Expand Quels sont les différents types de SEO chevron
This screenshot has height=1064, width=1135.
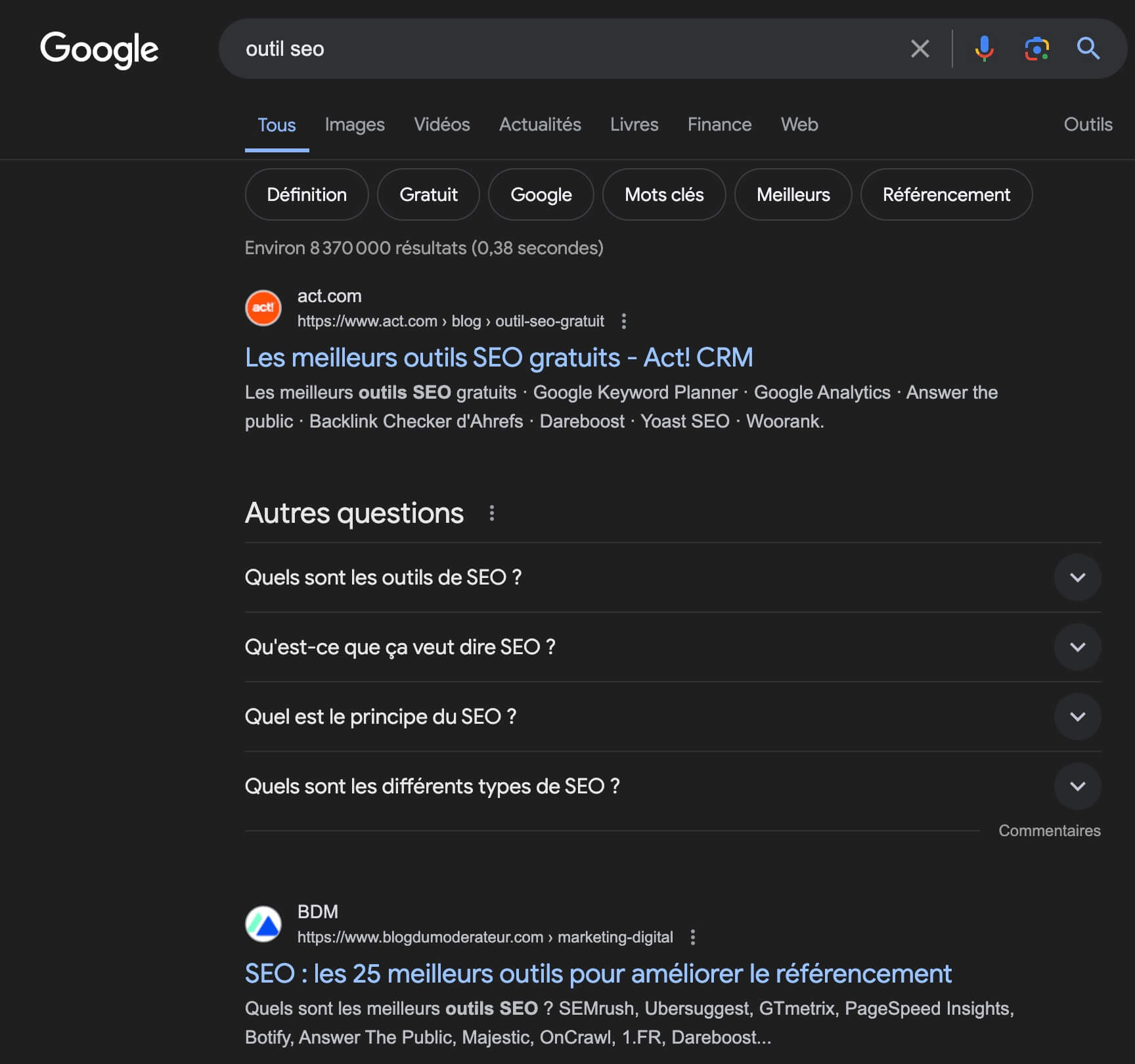click(x=1077, y=786)
